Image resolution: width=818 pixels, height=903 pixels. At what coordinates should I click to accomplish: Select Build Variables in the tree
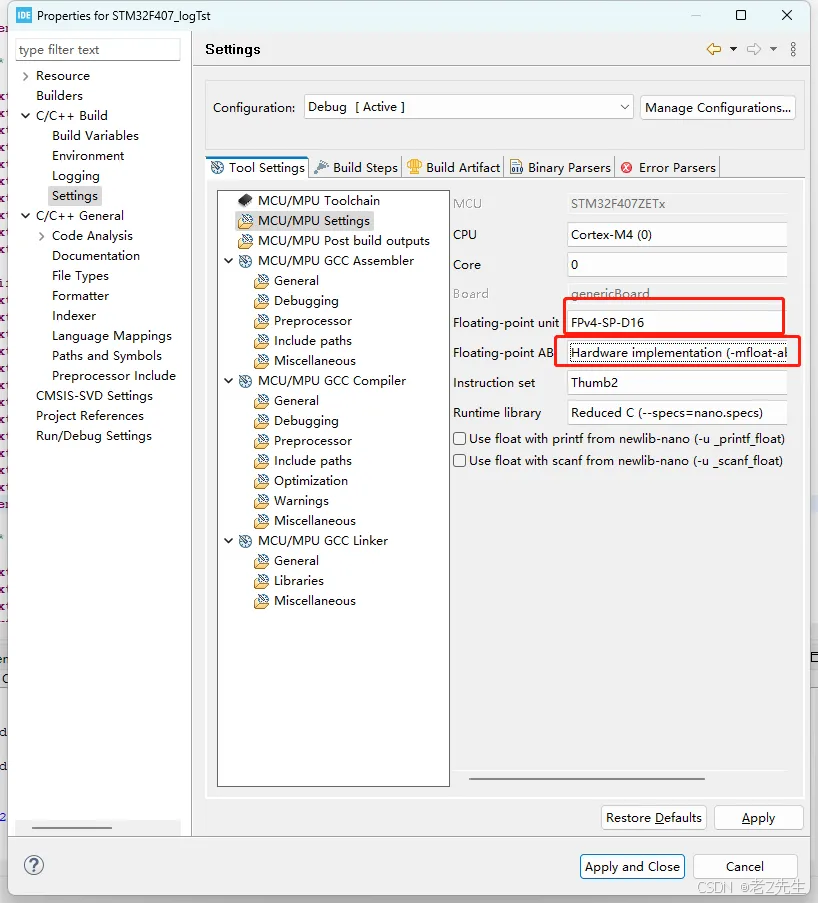click(96, 136)
